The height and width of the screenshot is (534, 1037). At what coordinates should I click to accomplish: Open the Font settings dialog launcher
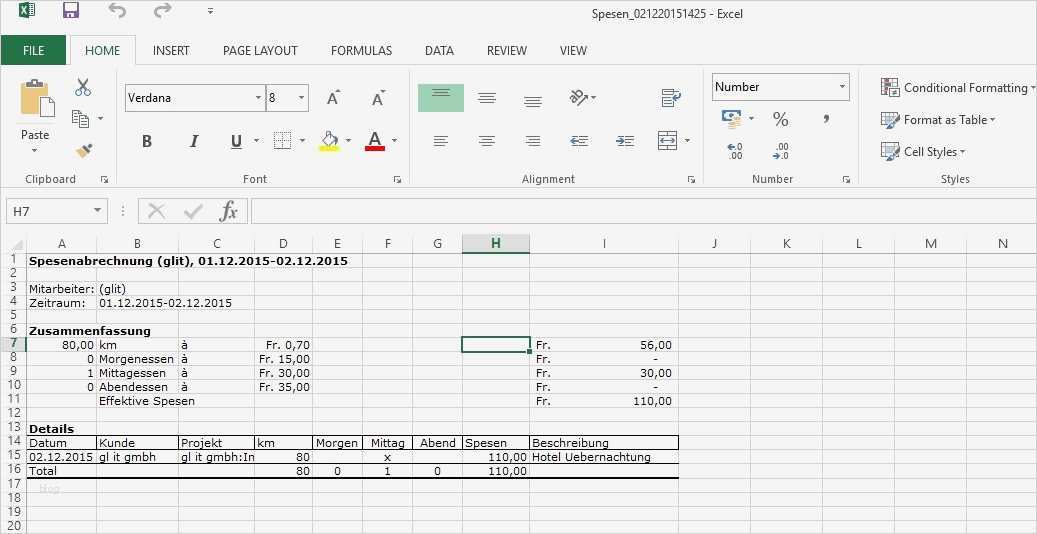pos(397,179)
